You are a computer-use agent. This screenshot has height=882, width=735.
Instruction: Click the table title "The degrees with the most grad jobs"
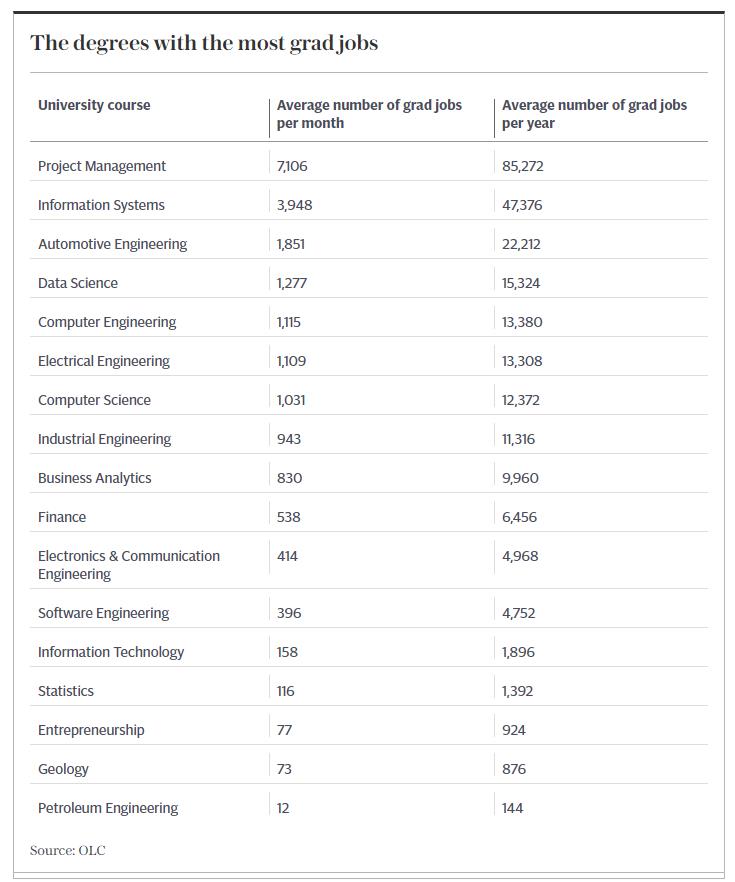pyautogui.click(x=204, y=43)
